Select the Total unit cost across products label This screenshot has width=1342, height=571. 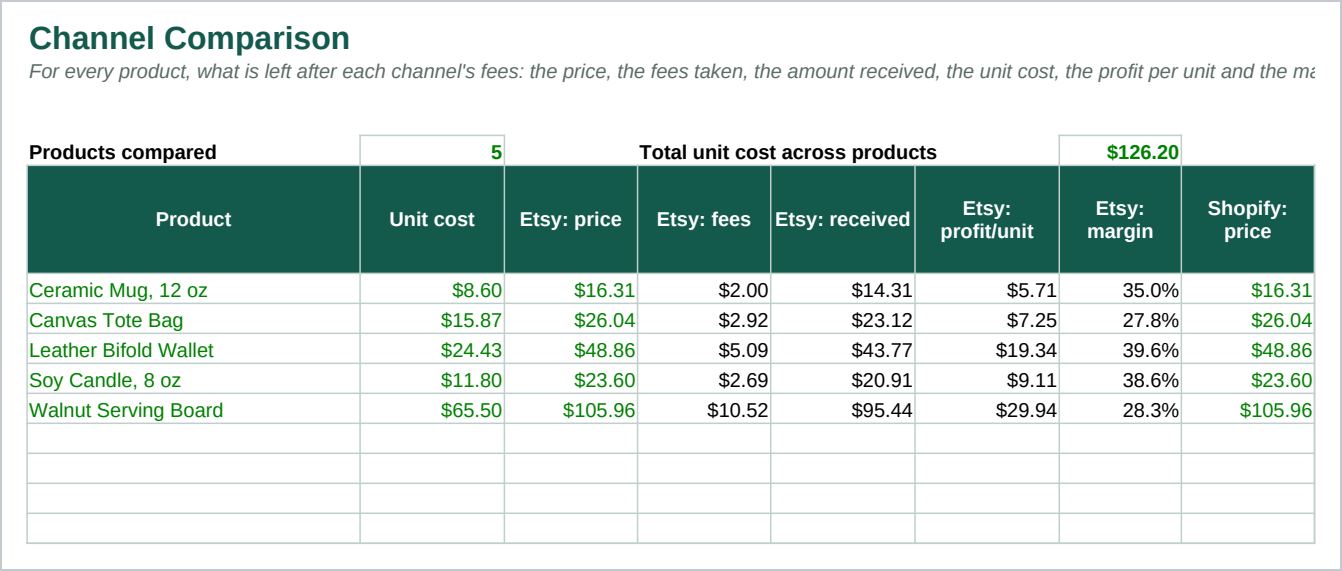pos(788,152)
